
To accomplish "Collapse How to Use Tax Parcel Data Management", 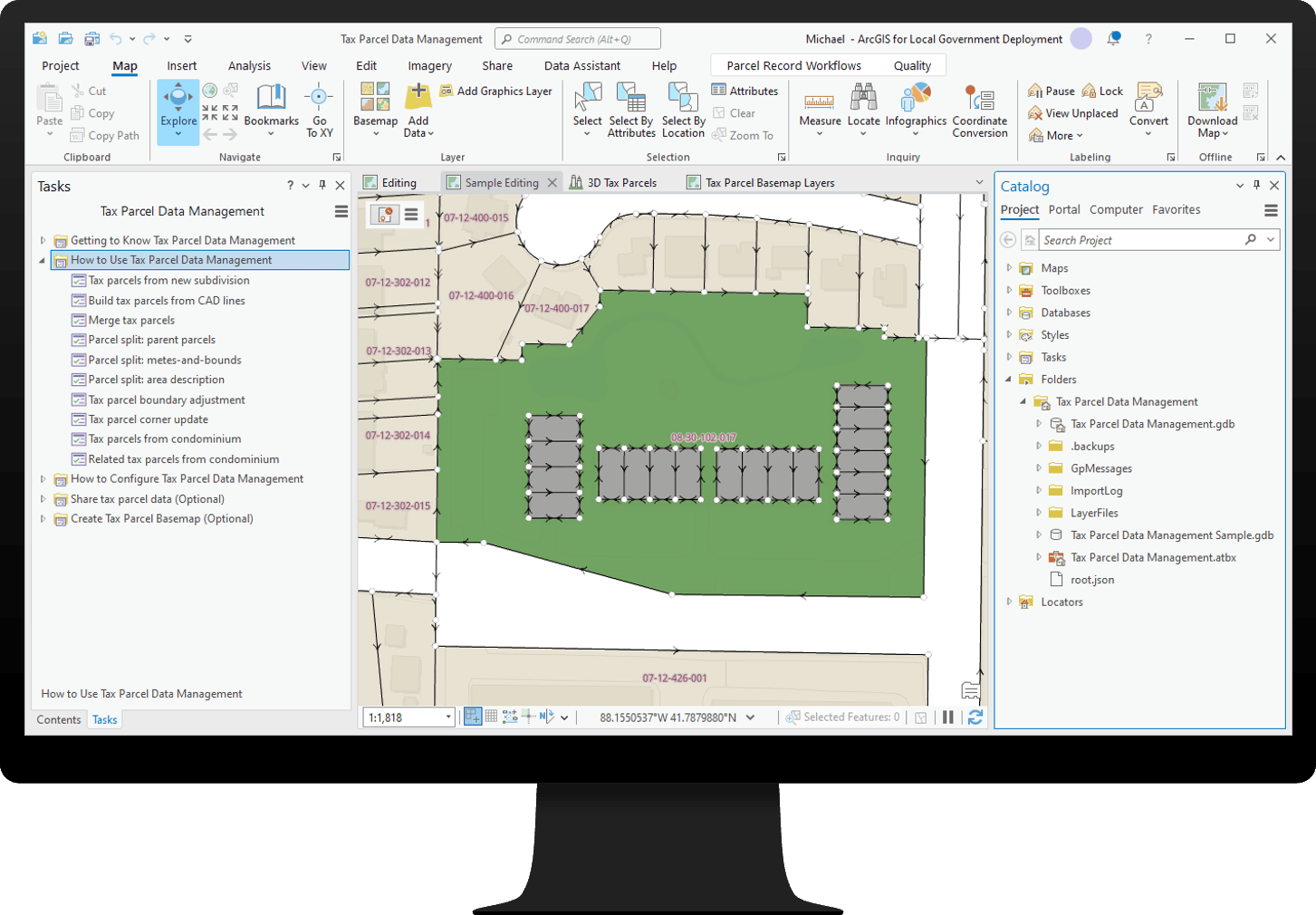I will point(43,260).
